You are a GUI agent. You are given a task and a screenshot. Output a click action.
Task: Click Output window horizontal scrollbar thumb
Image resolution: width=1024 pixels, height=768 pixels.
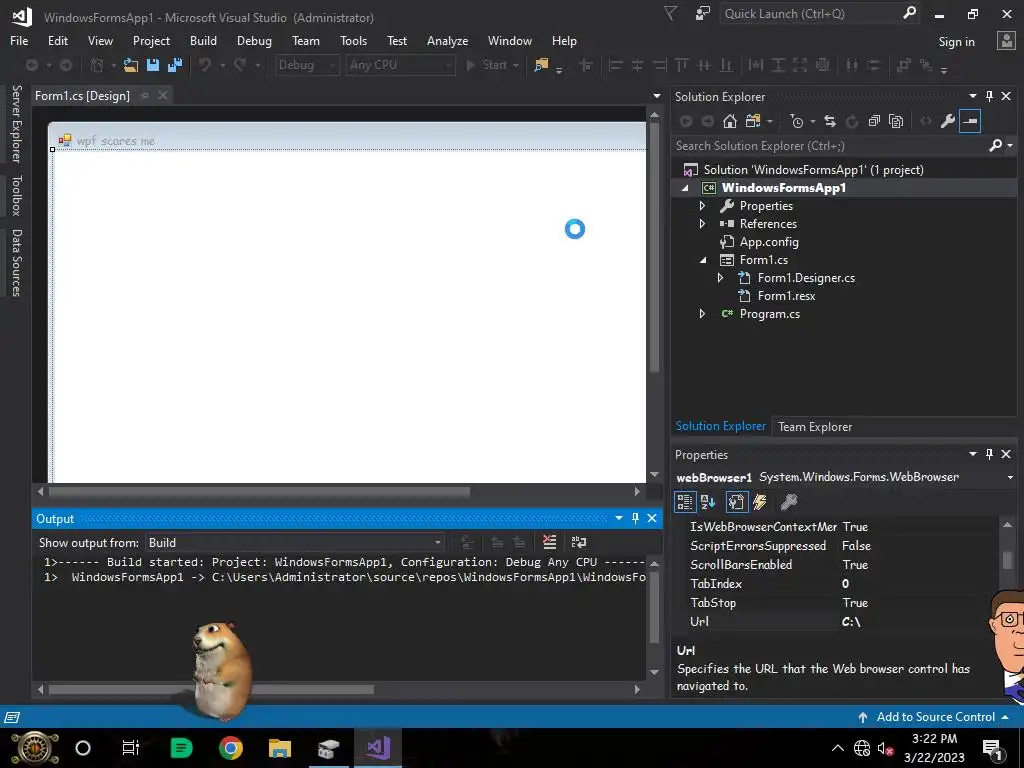pos(211,690)
